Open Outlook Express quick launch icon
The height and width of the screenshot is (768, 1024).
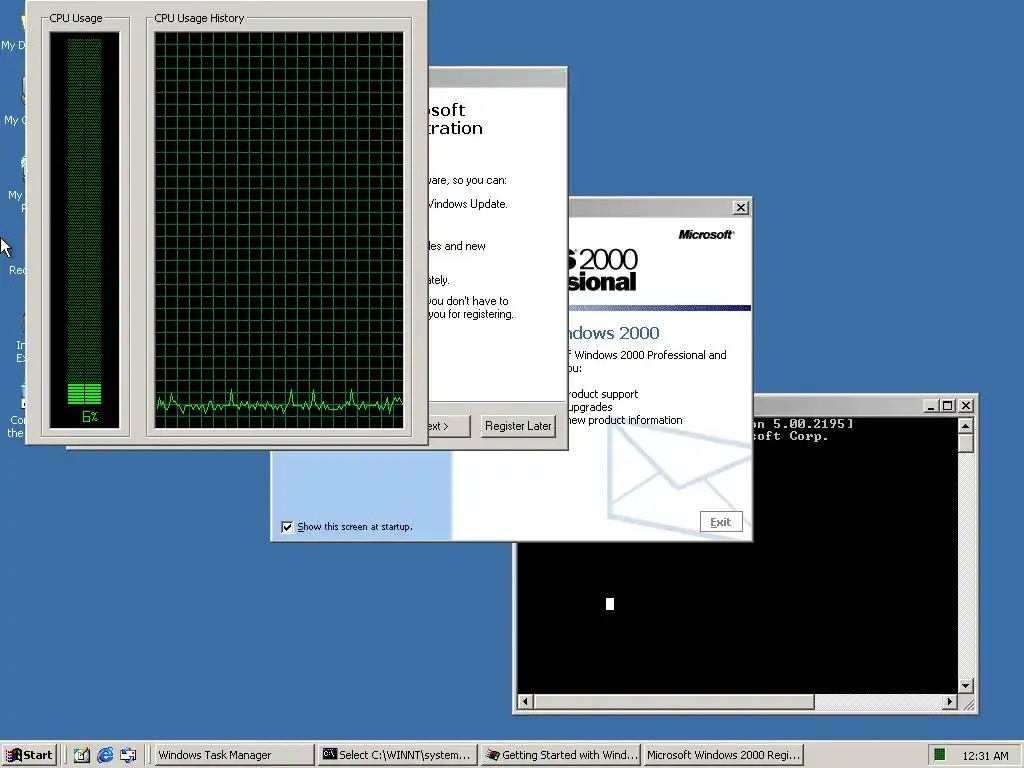(x=128, y=755)
